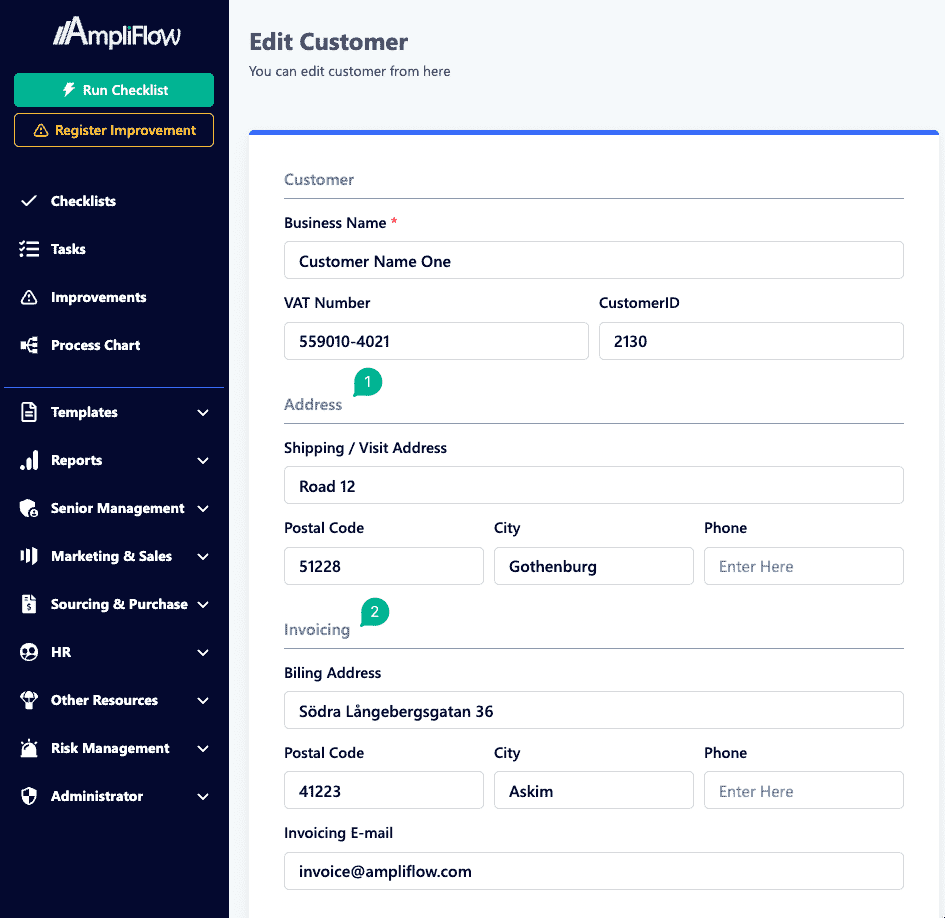Click the HR people icon
The height and width of the screenshot is (918, 945).
[x=29, y=652]
